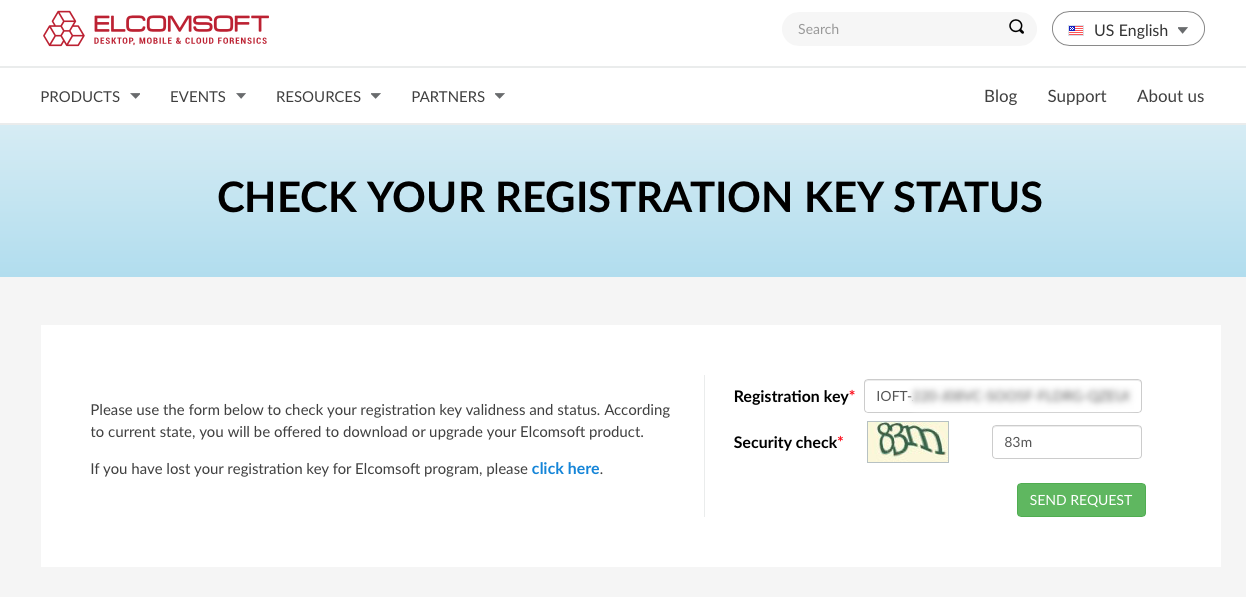Click the captcha security image
The image size is (1246, 597).
coord(908,442)
